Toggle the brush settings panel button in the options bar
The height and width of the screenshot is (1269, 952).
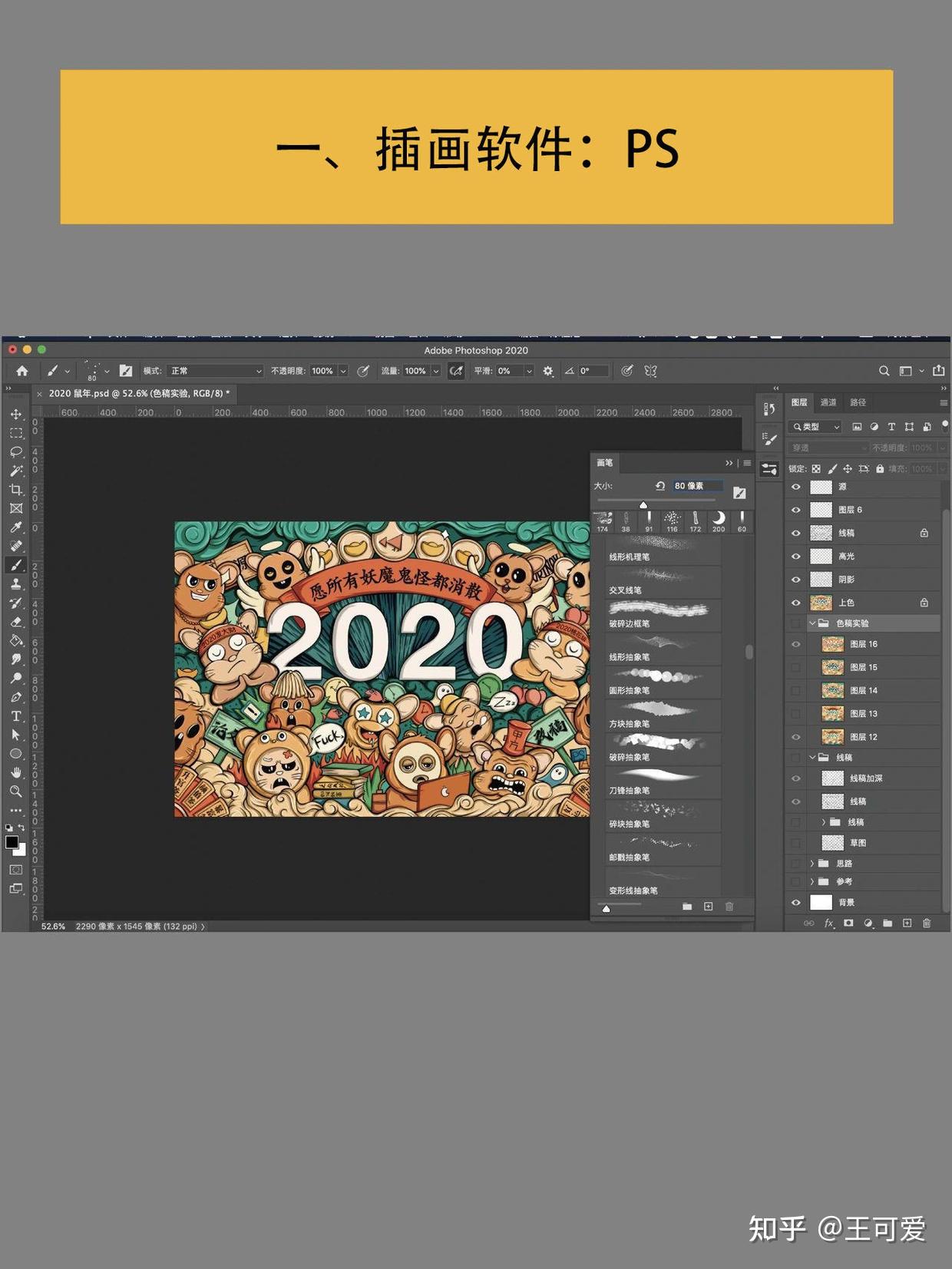(x=126, y=371)
